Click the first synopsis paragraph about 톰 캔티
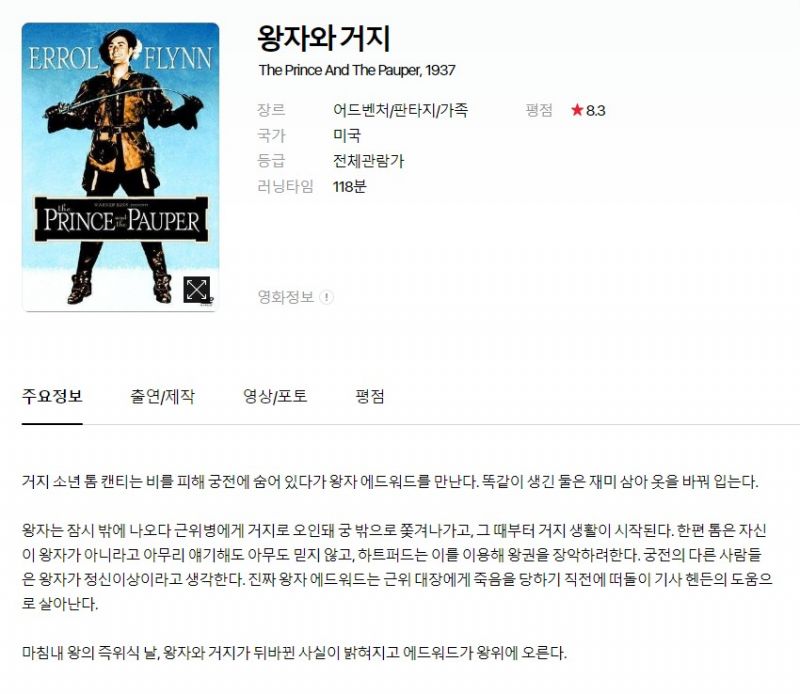Viewport: 800px width, 694px height. (x=390, y=481)
